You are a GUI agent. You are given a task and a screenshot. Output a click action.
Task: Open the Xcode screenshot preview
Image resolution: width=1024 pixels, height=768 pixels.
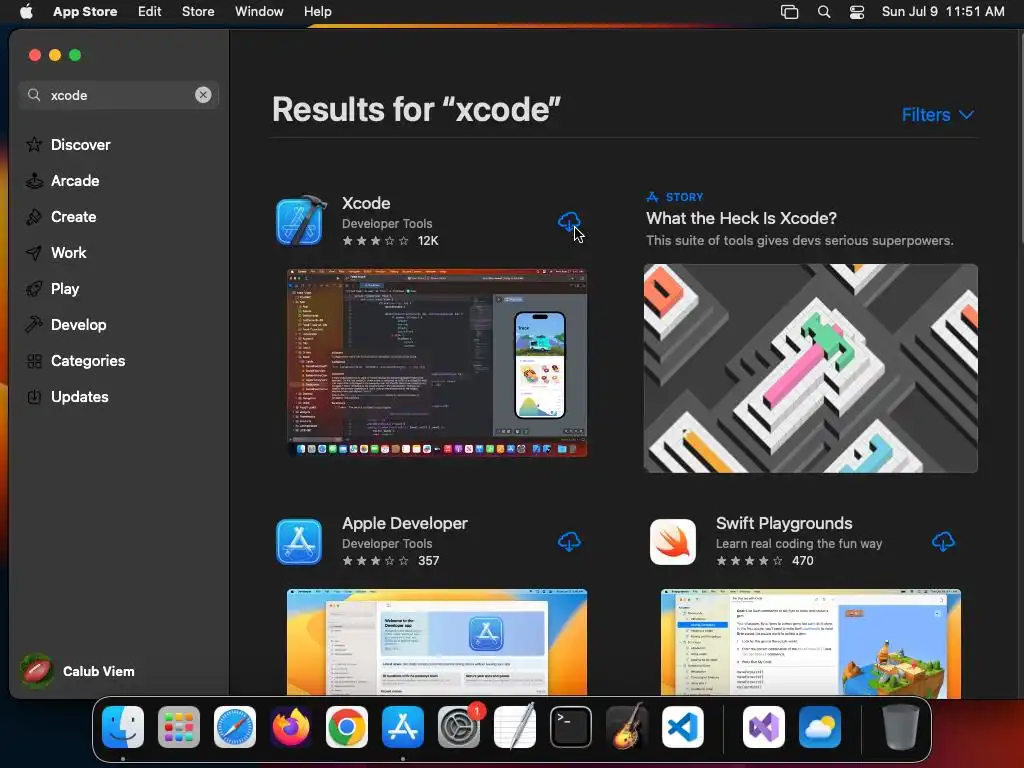(x=437, y=362)
